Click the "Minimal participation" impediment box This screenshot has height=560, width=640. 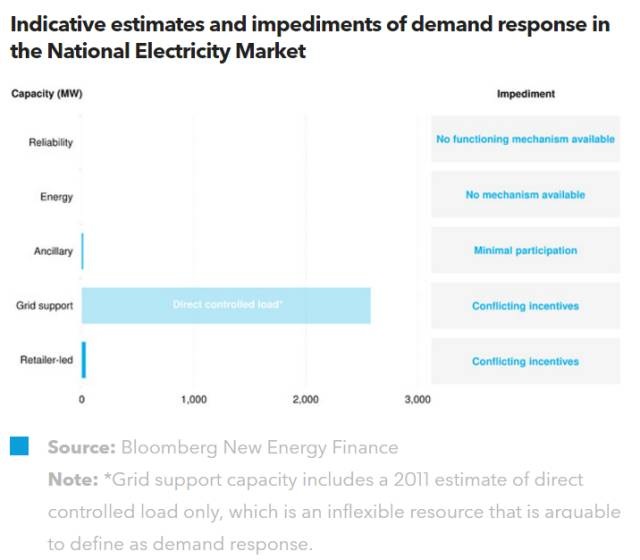point(525,250)
